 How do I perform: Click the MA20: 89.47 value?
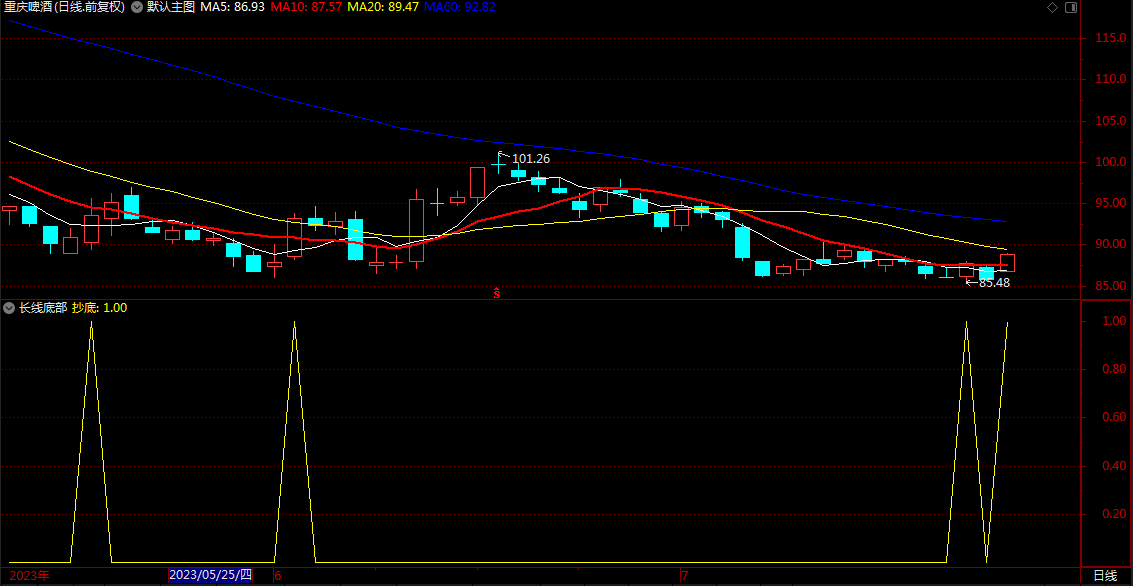click(x=383, y=7)
